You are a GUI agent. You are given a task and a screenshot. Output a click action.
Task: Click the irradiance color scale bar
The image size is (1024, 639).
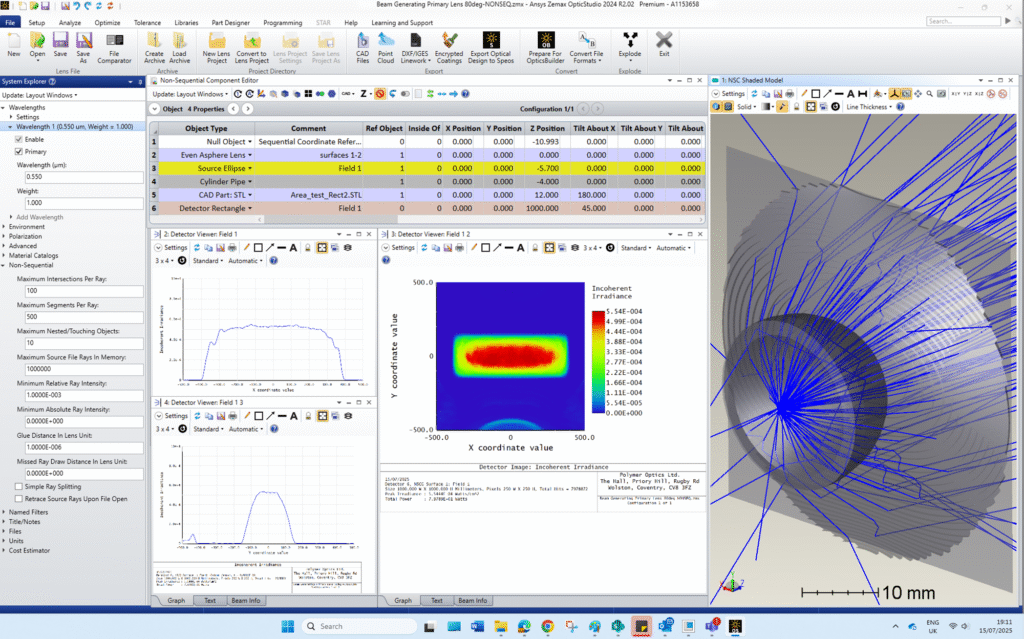coord(598,362)
